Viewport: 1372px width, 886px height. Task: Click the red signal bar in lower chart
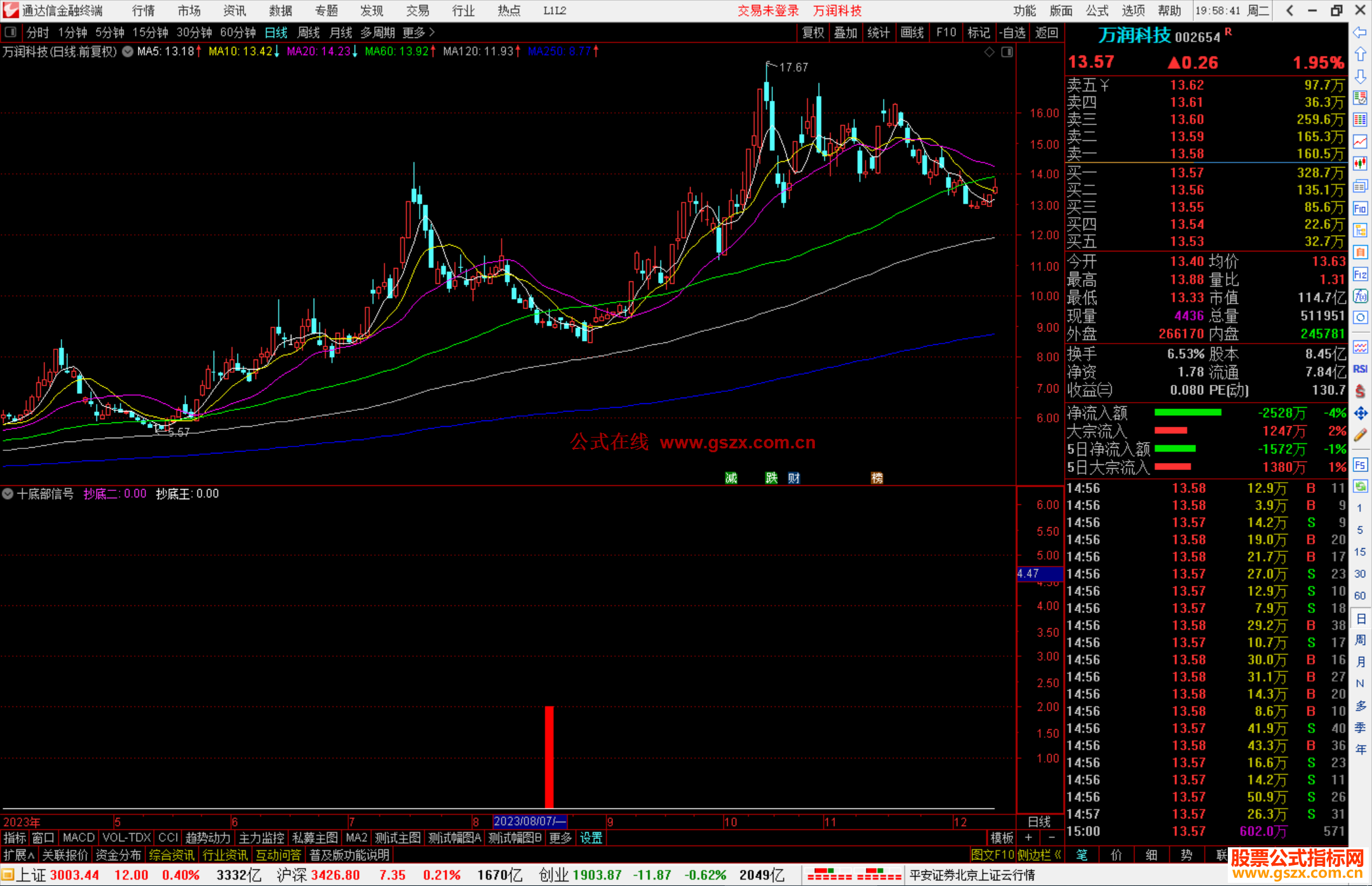click(549, 756)
